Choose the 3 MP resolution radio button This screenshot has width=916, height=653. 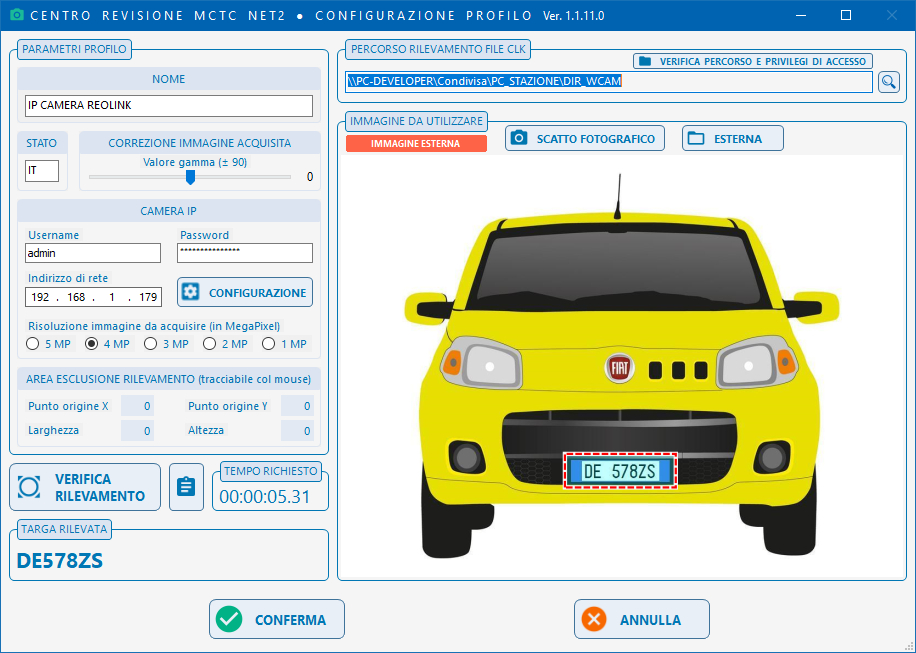(151, 344)
